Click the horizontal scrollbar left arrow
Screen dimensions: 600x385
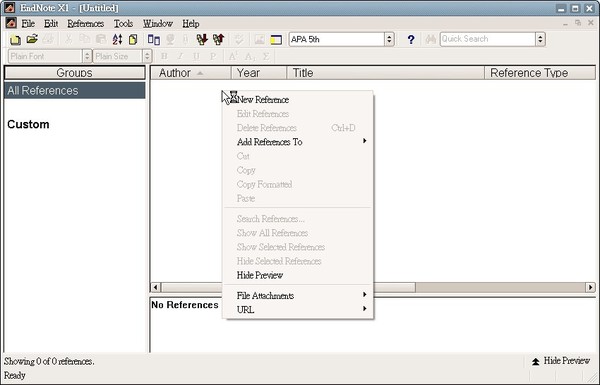click(x=155, y=287)
